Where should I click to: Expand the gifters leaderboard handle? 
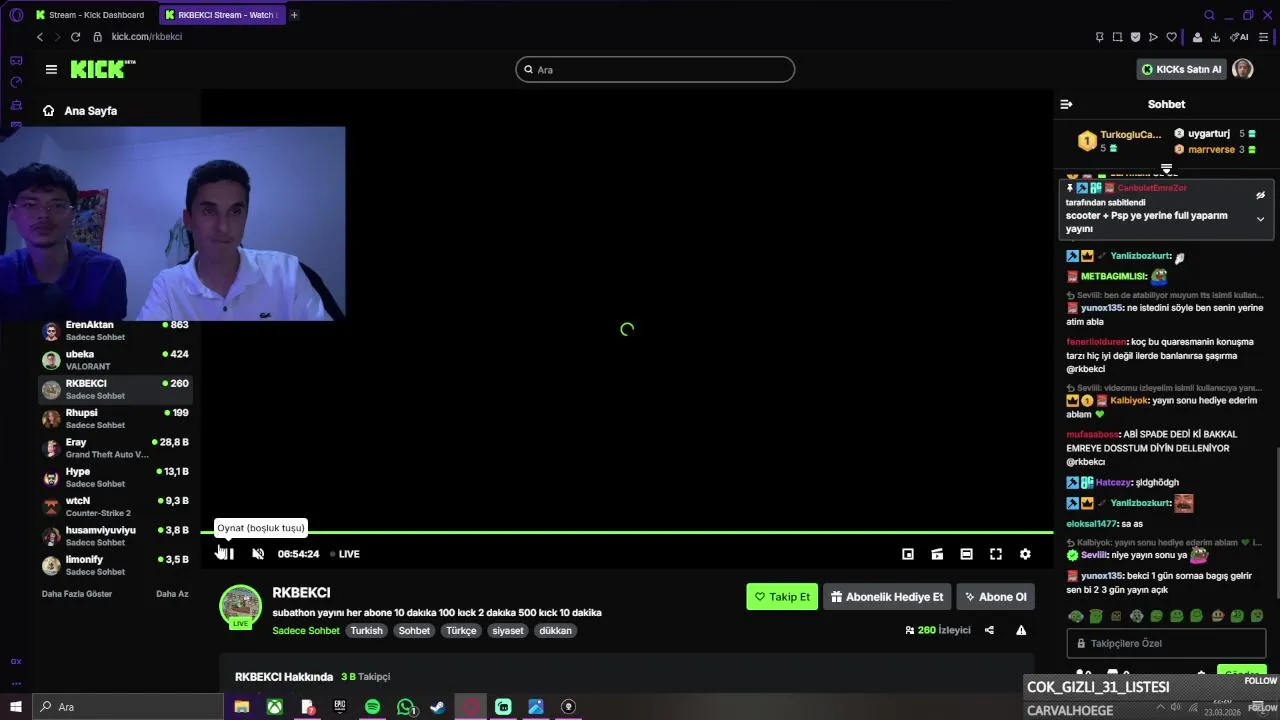coord(1166,168)
